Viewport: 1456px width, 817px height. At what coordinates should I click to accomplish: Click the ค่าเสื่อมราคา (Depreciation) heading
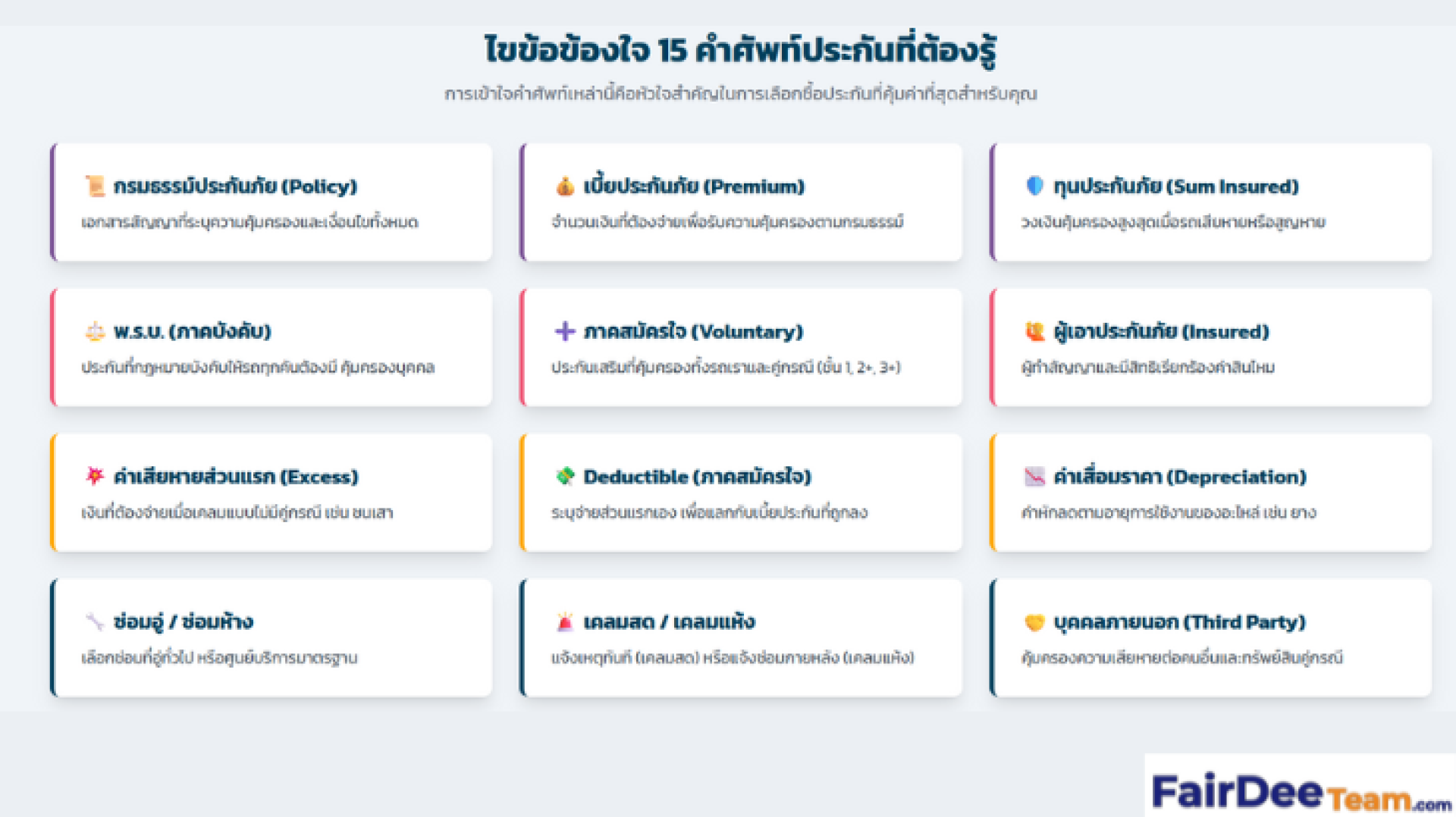pos(1180,477)
